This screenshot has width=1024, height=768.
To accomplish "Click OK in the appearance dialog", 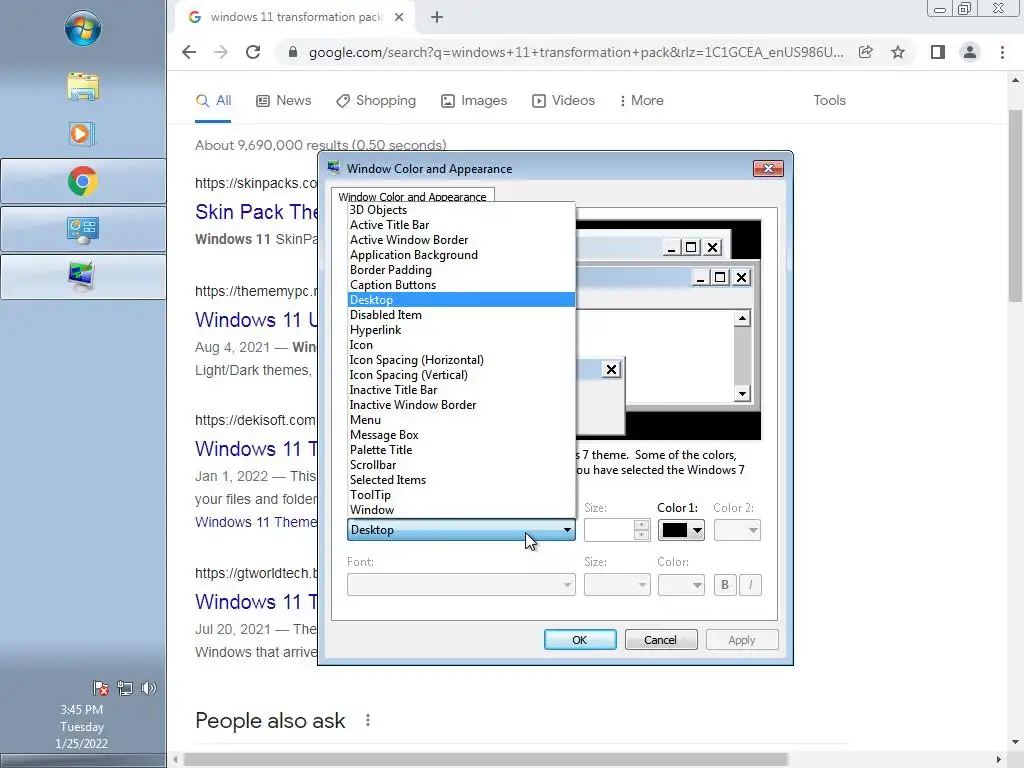I will (580, 640).
